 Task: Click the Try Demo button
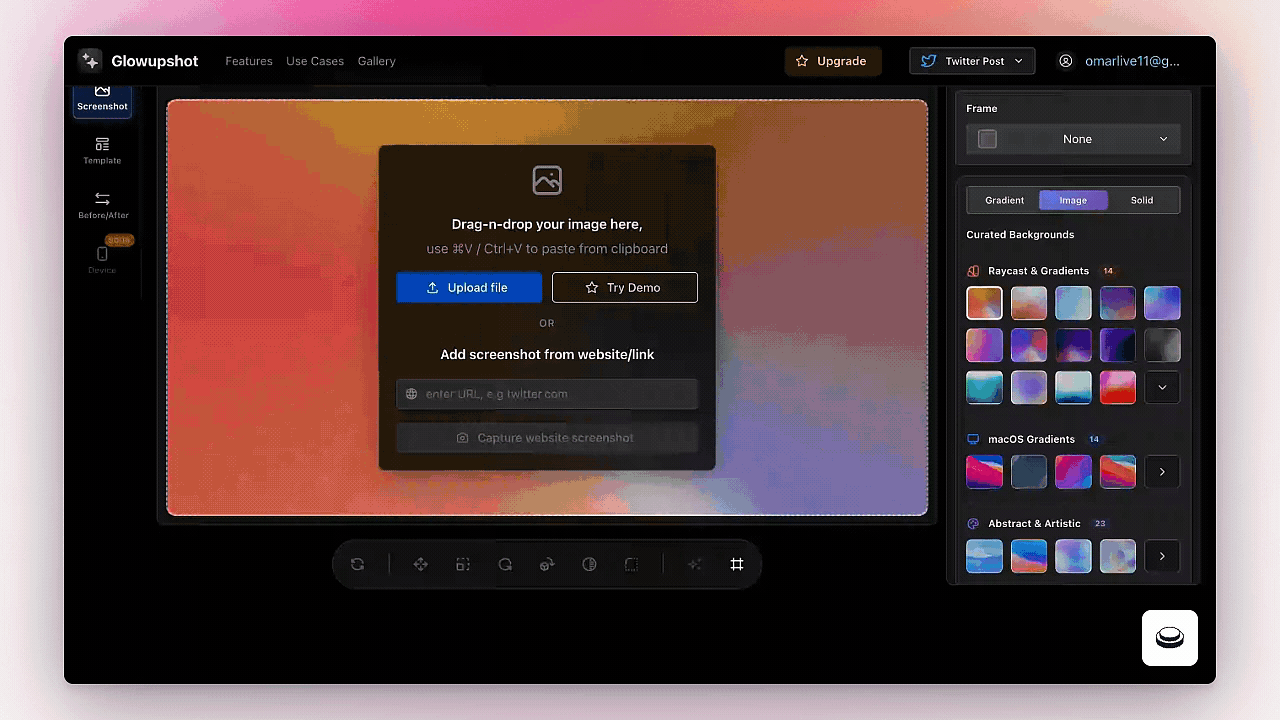tap(624, 287)
